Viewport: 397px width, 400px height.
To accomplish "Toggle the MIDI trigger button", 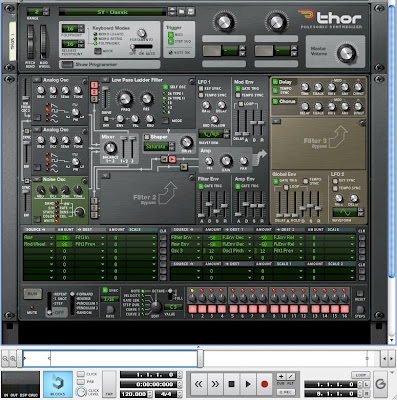I will click(x=171, y=34).
